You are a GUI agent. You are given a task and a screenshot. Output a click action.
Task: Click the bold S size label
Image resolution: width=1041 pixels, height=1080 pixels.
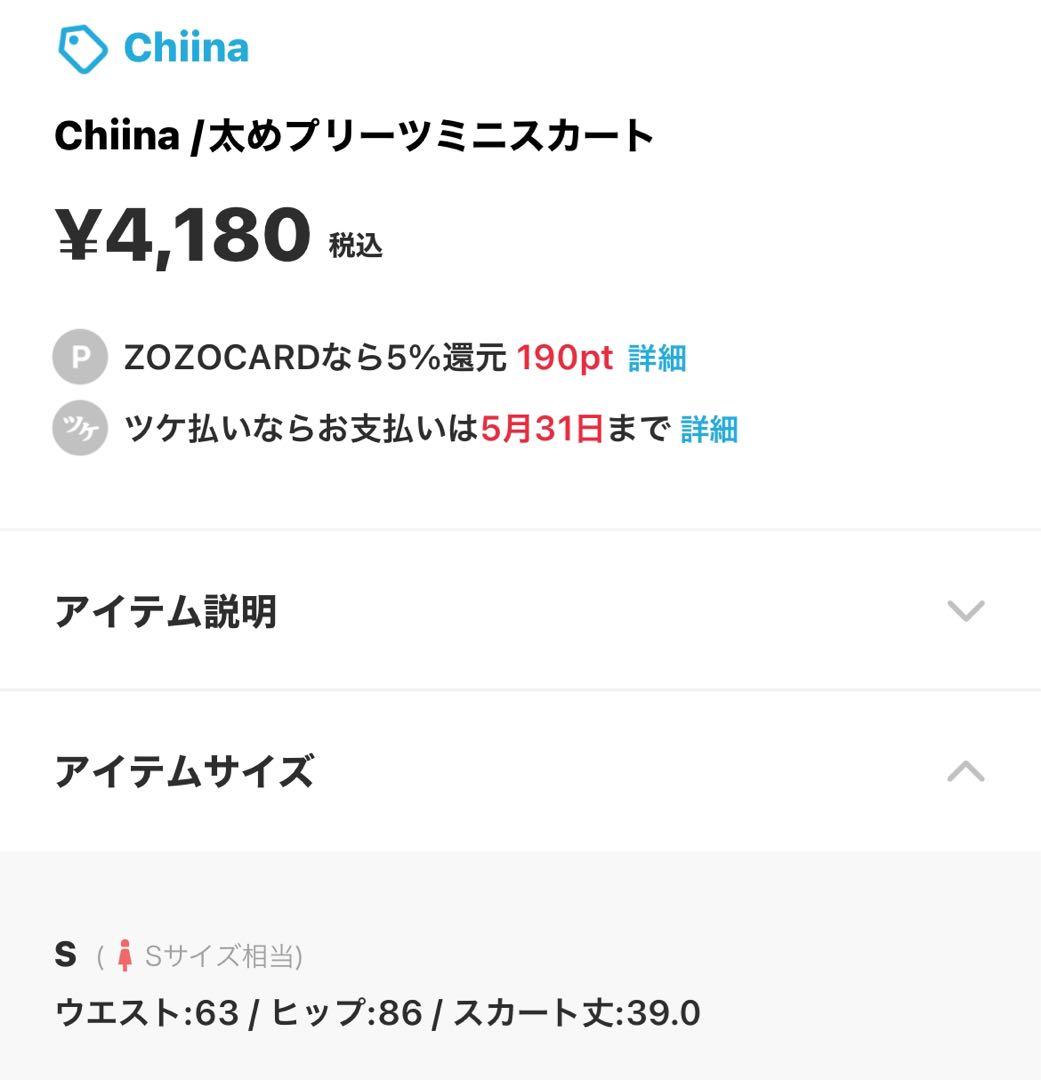[x=65, y=955]
